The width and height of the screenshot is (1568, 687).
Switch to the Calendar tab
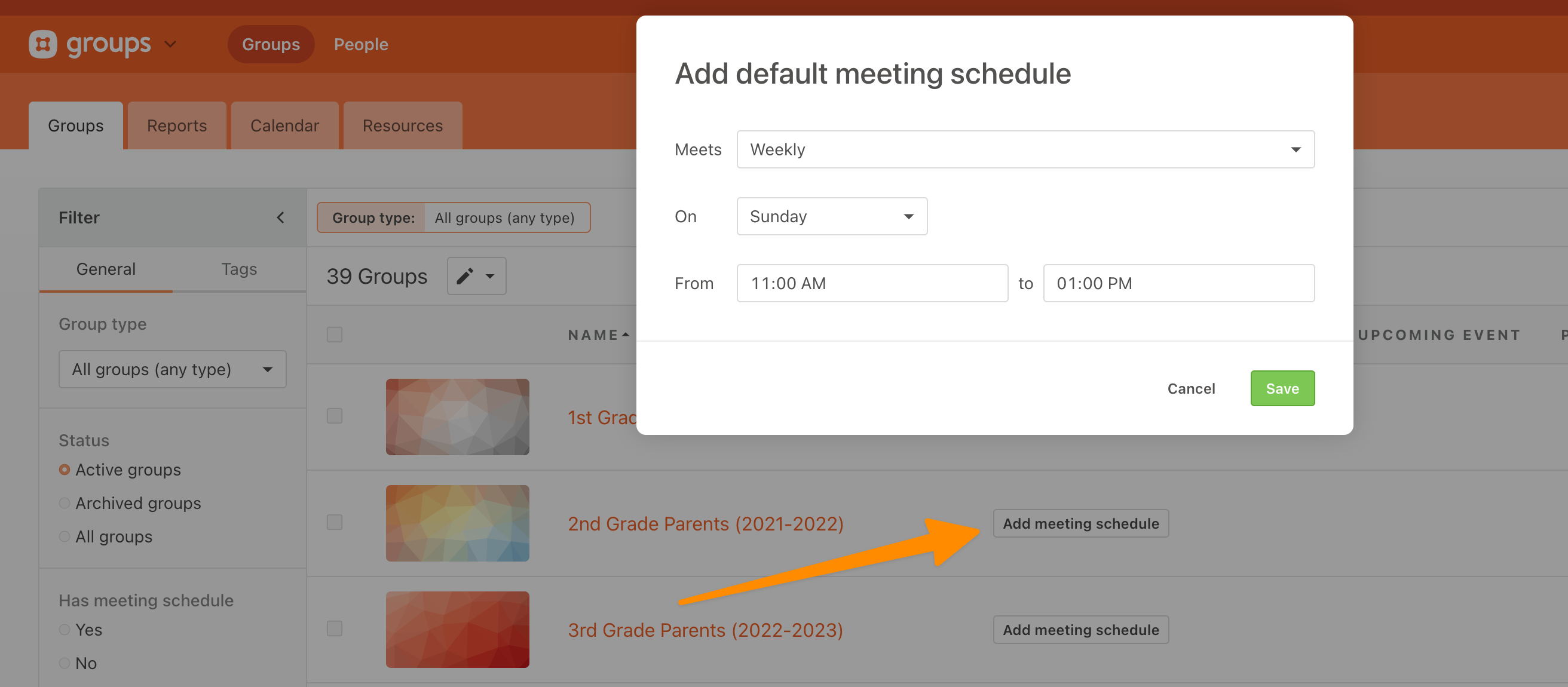click(x=284, y=126)
